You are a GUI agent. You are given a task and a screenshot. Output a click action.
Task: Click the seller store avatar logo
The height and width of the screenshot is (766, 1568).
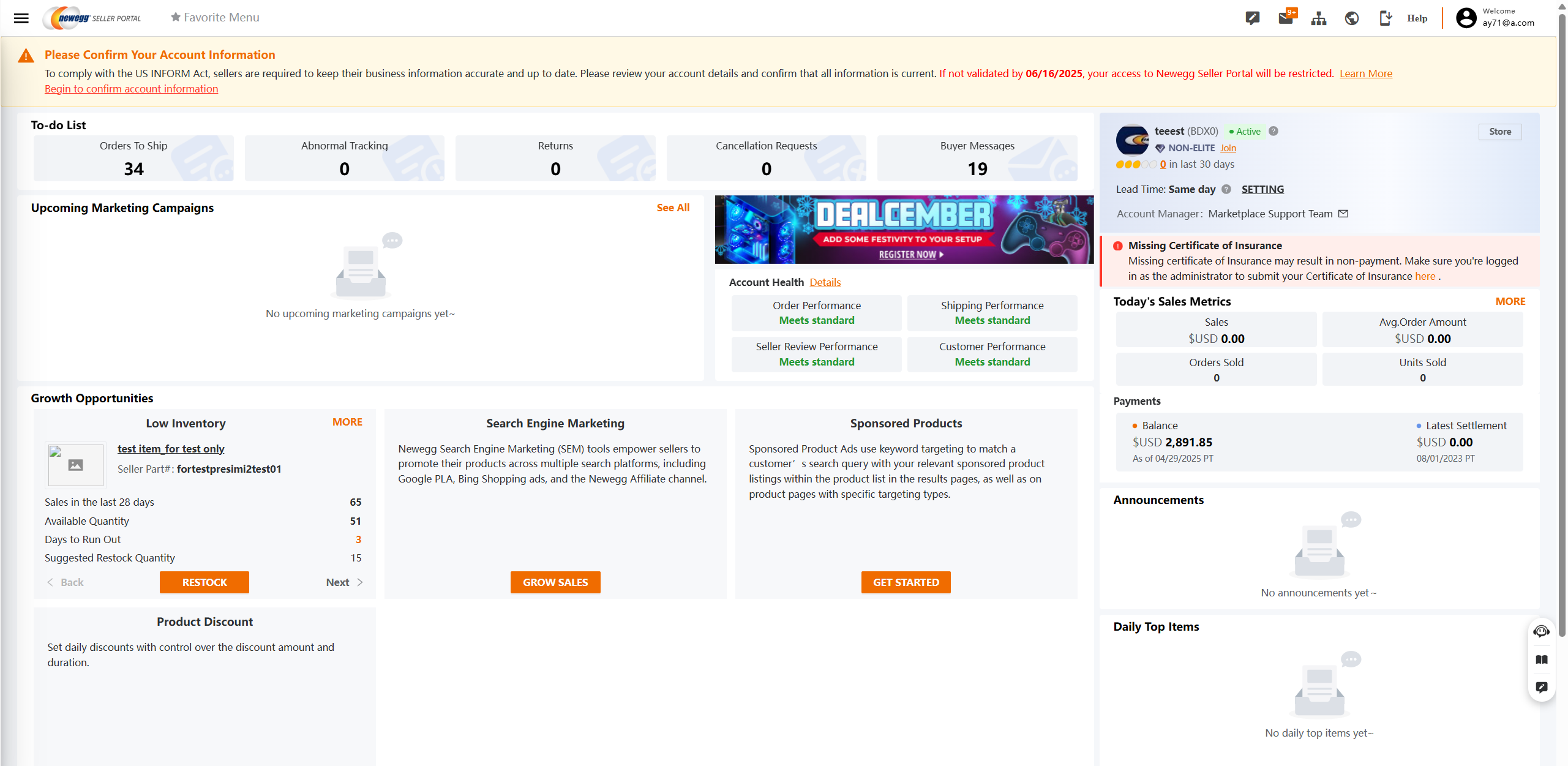(1132, 140)
